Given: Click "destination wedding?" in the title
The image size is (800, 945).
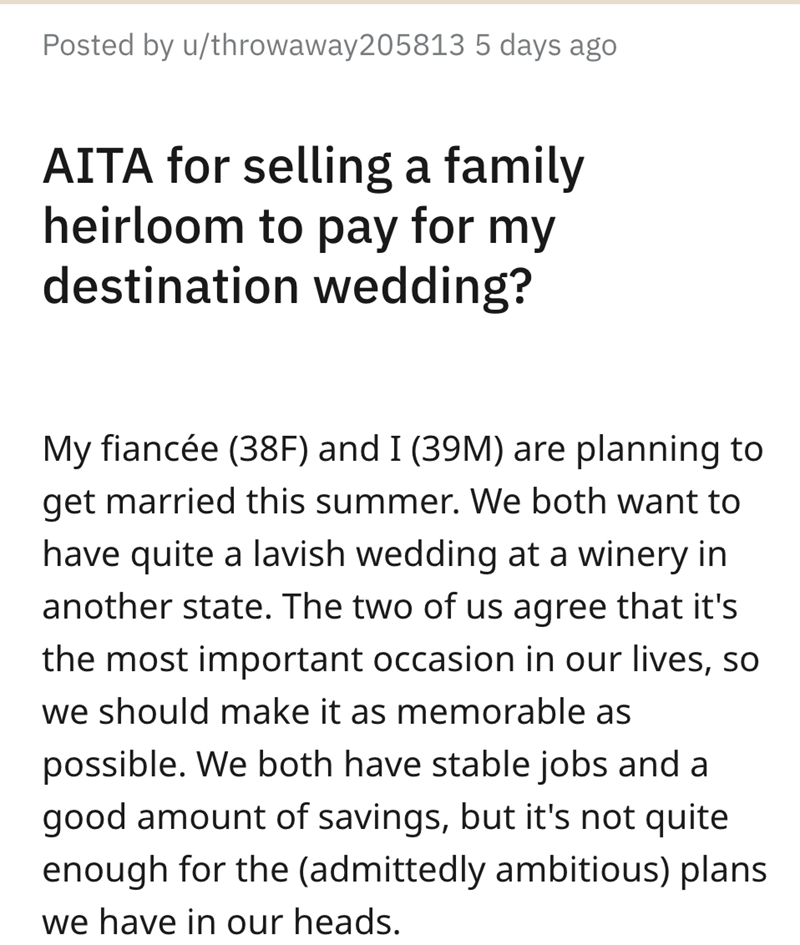Looking at the screenshot, I should click(x=287, y=287).
